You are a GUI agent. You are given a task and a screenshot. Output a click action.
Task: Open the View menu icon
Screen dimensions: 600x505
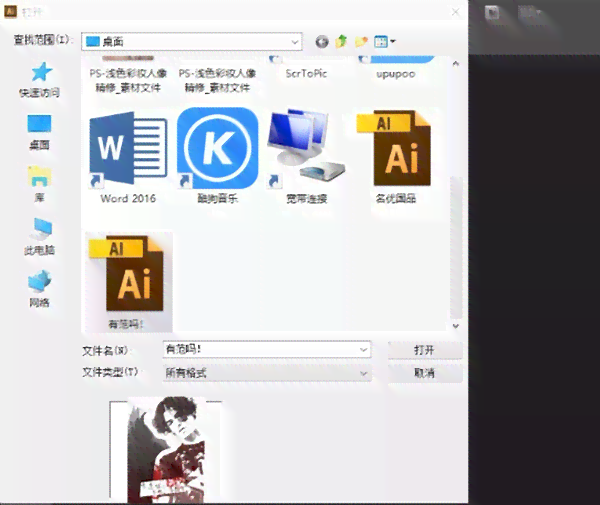pos(385,41)
